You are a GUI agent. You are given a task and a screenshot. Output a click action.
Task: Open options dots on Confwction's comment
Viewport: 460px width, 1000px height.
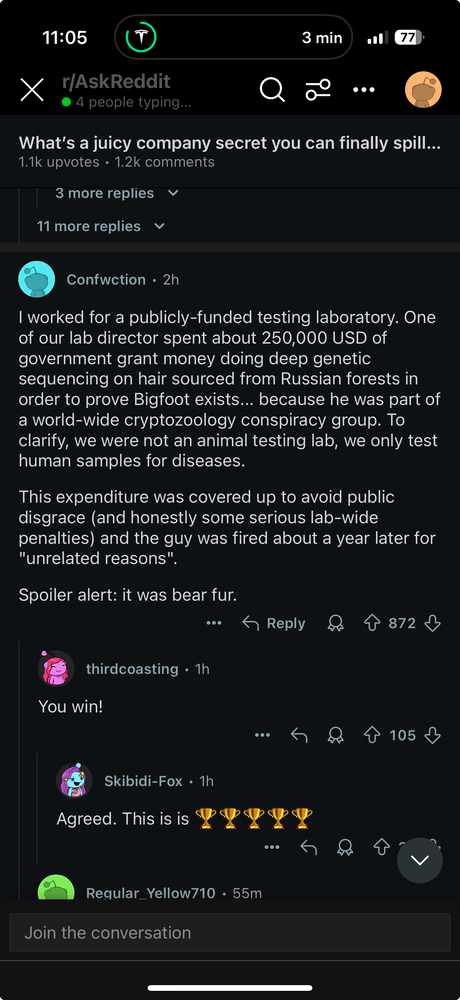click(214, 623)
